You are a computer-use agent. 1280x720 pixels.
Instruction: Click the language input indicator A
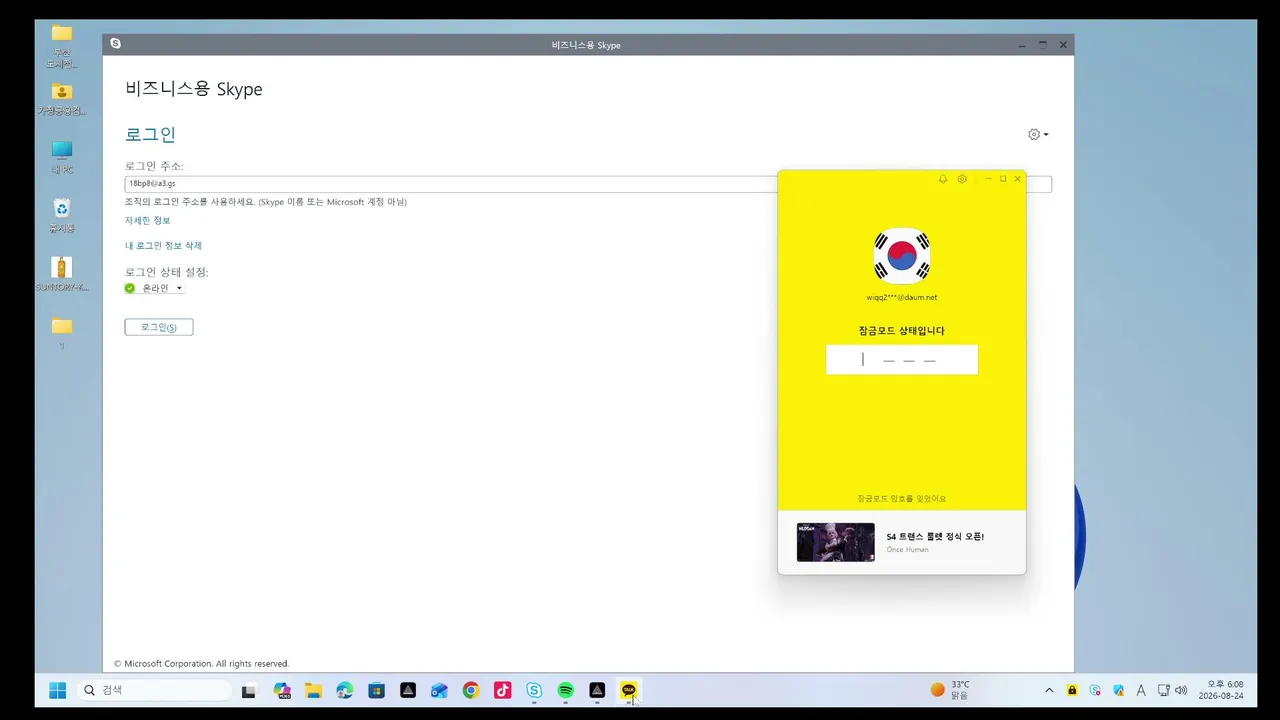click(1141, 690)
